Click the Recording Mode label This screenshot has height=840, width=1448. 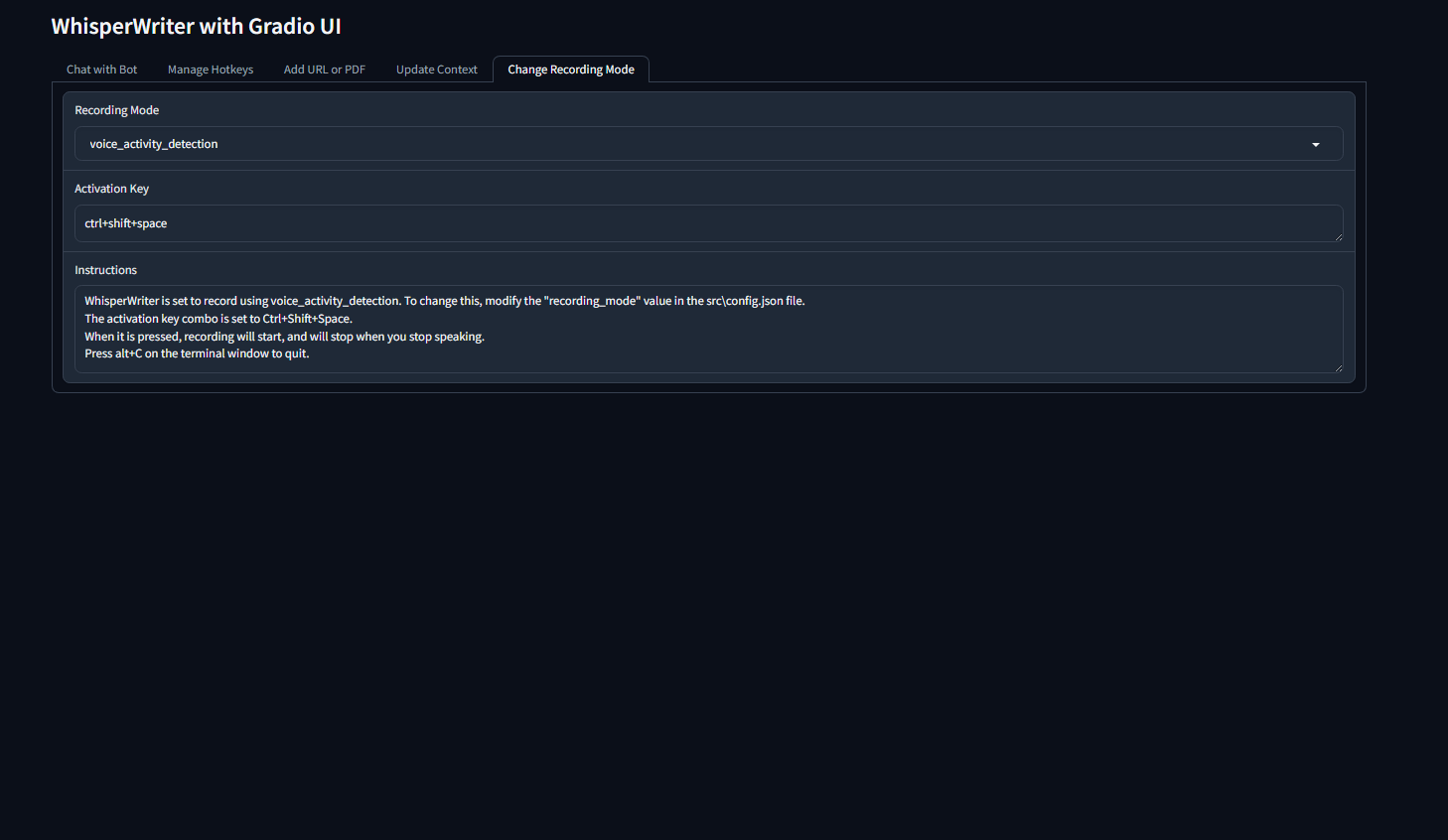click(x=117, y=110)
